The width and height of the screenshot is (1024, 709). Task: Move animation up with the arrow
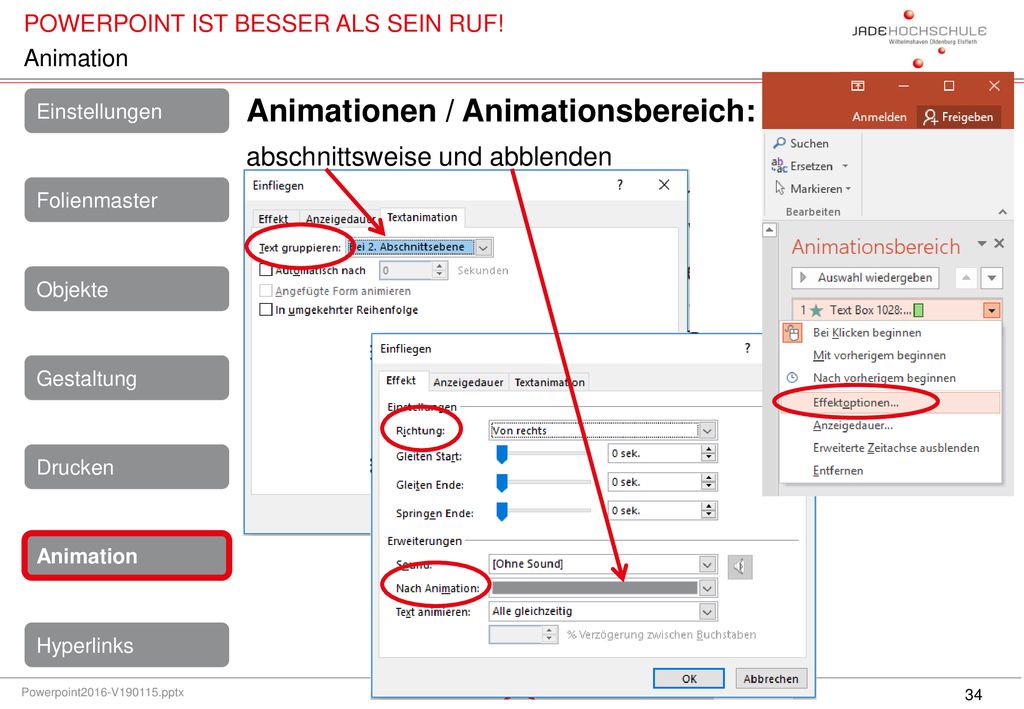966,277
